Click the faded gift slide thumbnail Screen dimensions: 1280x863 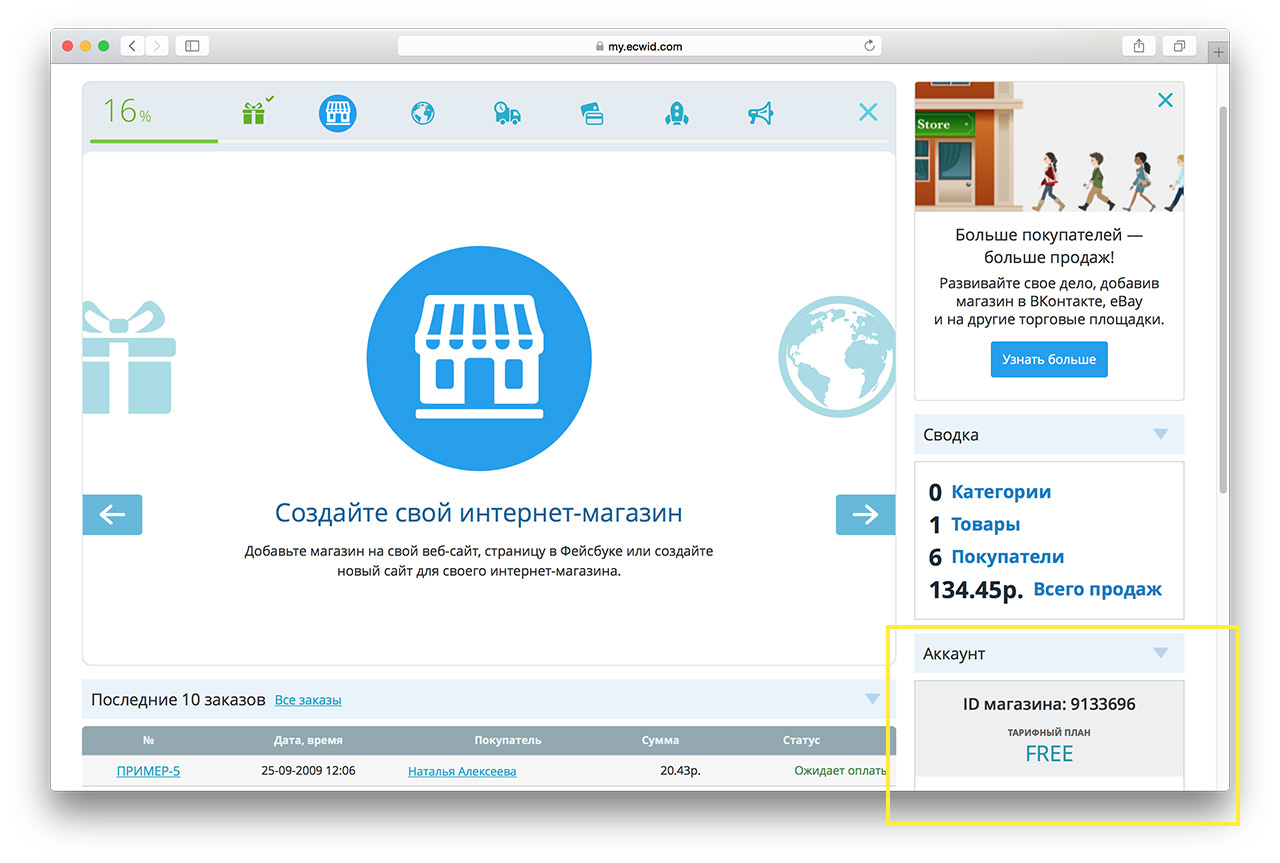point(128,357)
